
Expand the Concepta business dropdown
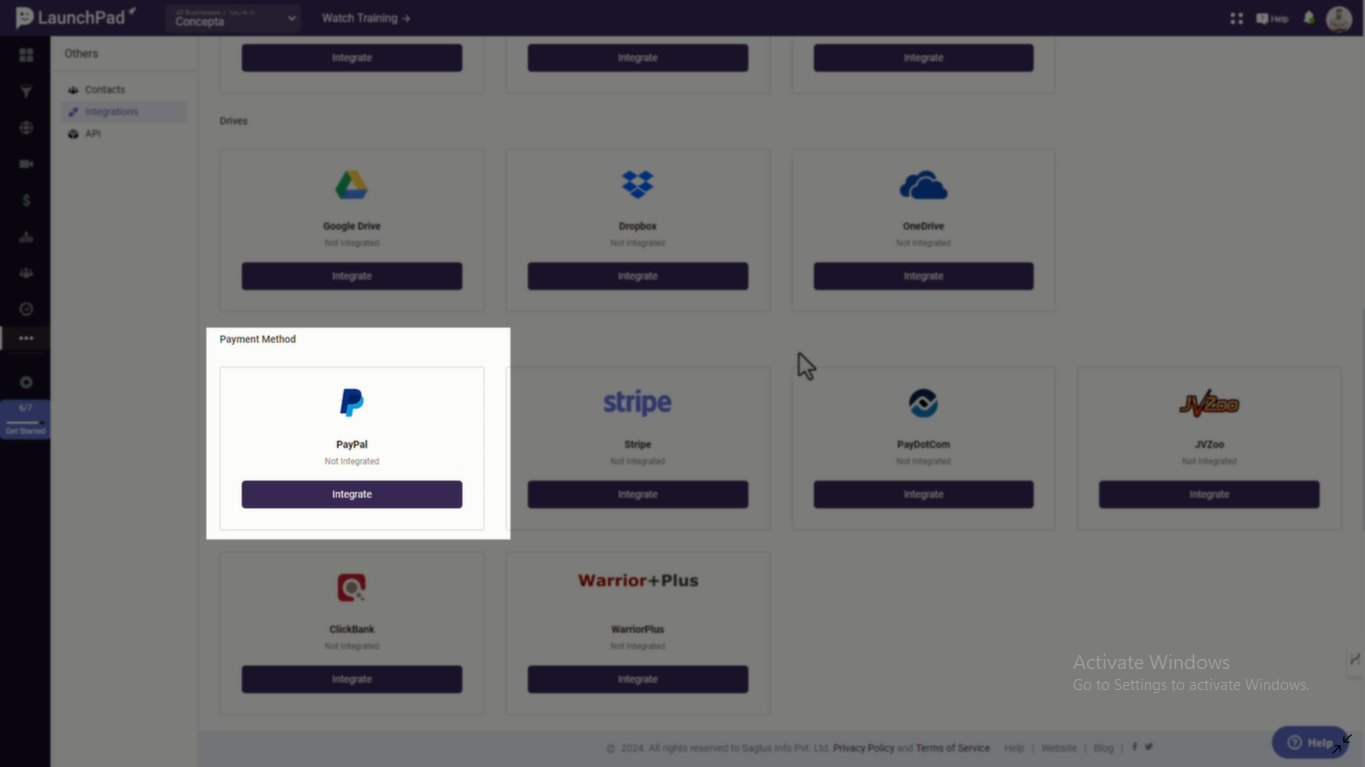click(233, 18)
